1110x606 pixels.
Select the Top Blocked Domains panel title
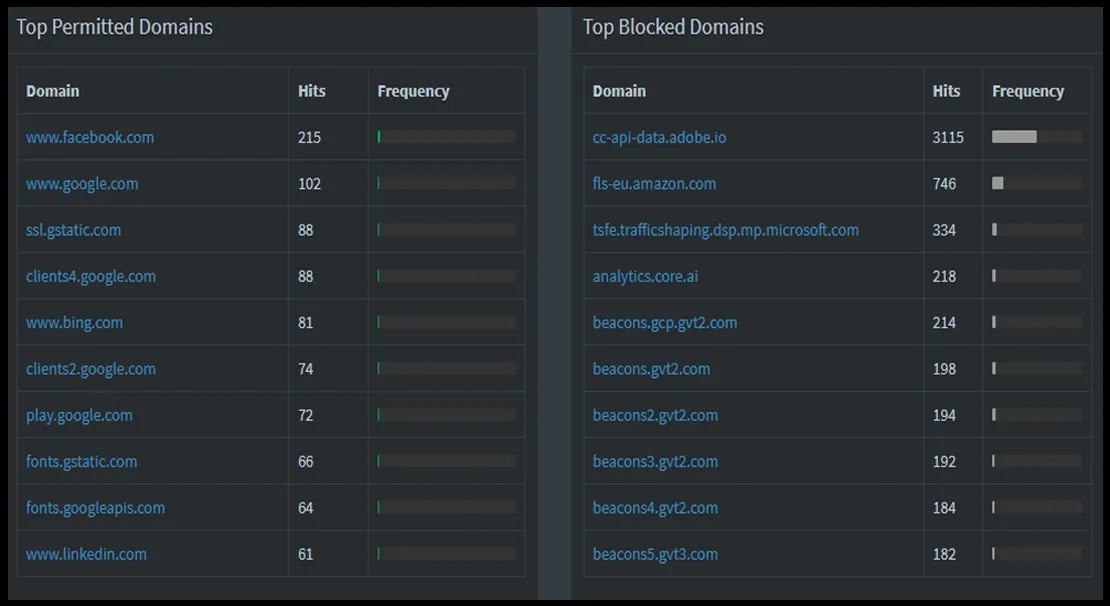click(672, 27)
